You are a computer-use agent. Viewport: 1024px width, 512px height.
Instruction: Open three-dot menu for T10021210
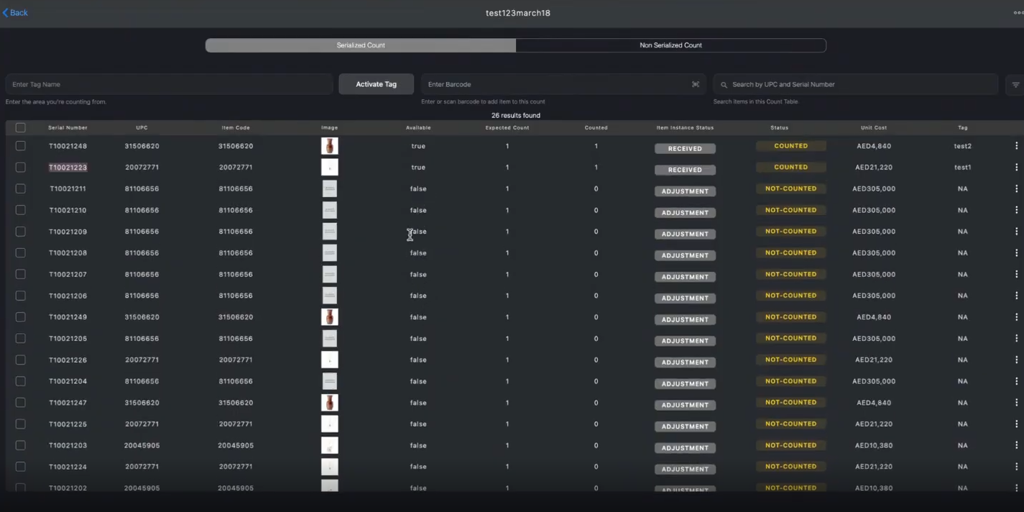point(1016,210)
